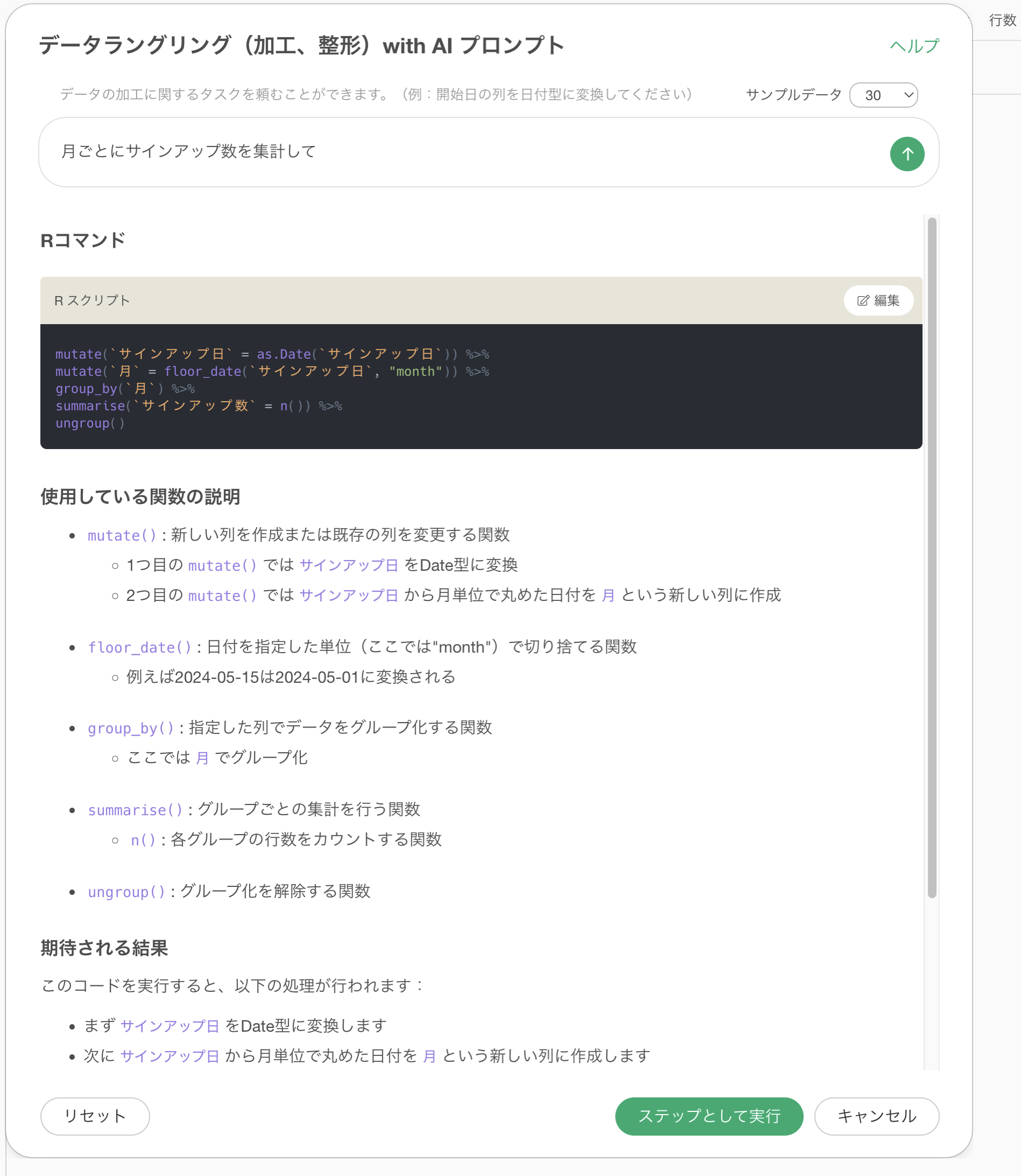Viewport: 1021px width, 1176px height.
Task: Open the サンプルデータ dropdown showing 30
Action: click(883, 95)
